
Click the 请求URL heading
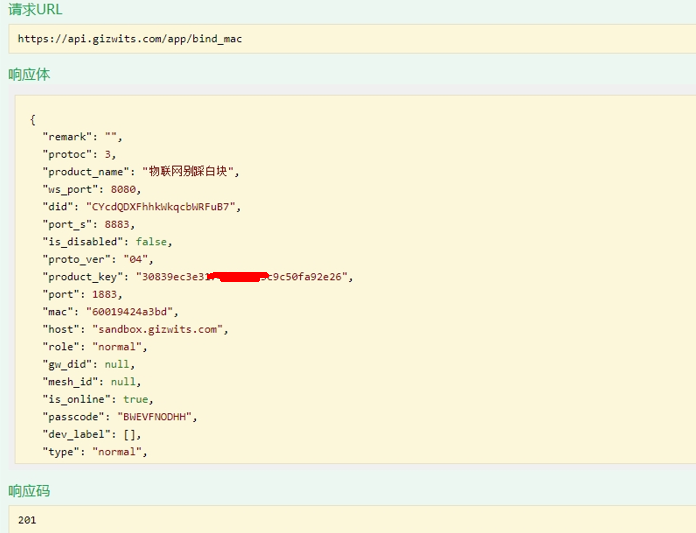(36, 9)
